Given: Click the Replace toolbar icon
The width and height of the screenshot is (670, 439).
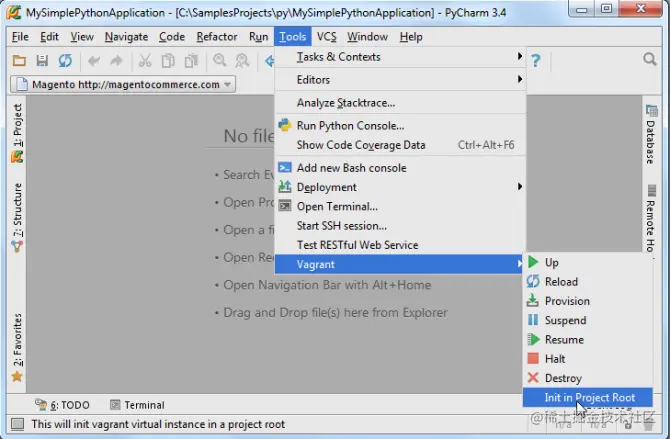Looking at the screenshot, I should tap(242, 60).
